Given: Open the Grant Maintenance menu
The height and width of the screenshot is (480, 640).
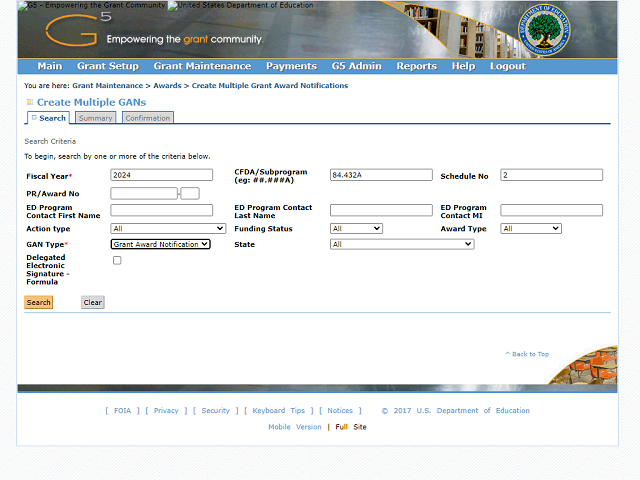Looking at the screenshot, I should click(x=202, y=66).
